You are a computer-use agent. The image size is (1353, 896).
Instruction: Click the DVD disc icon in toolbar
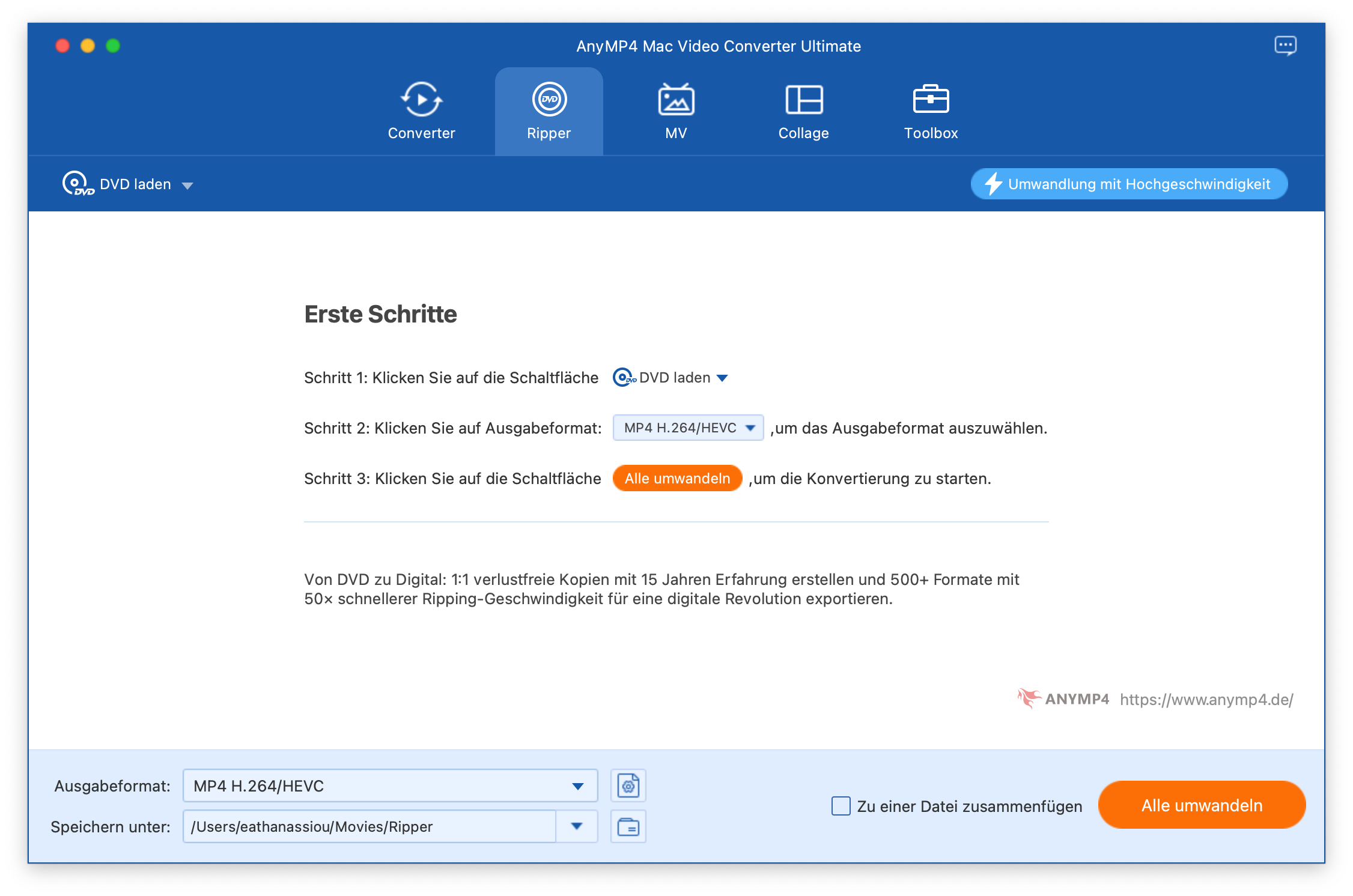click(x=77, y=183)
